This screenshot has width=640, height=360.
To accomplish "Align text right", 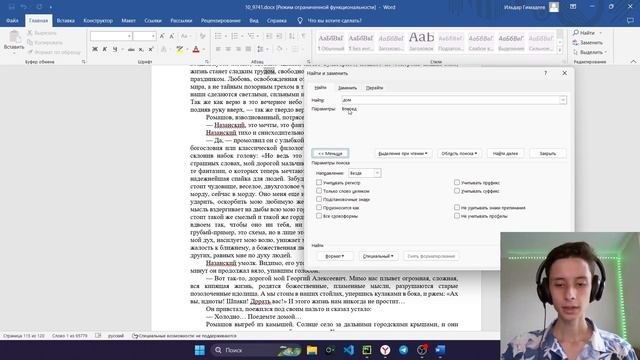I will pos(238,49).
